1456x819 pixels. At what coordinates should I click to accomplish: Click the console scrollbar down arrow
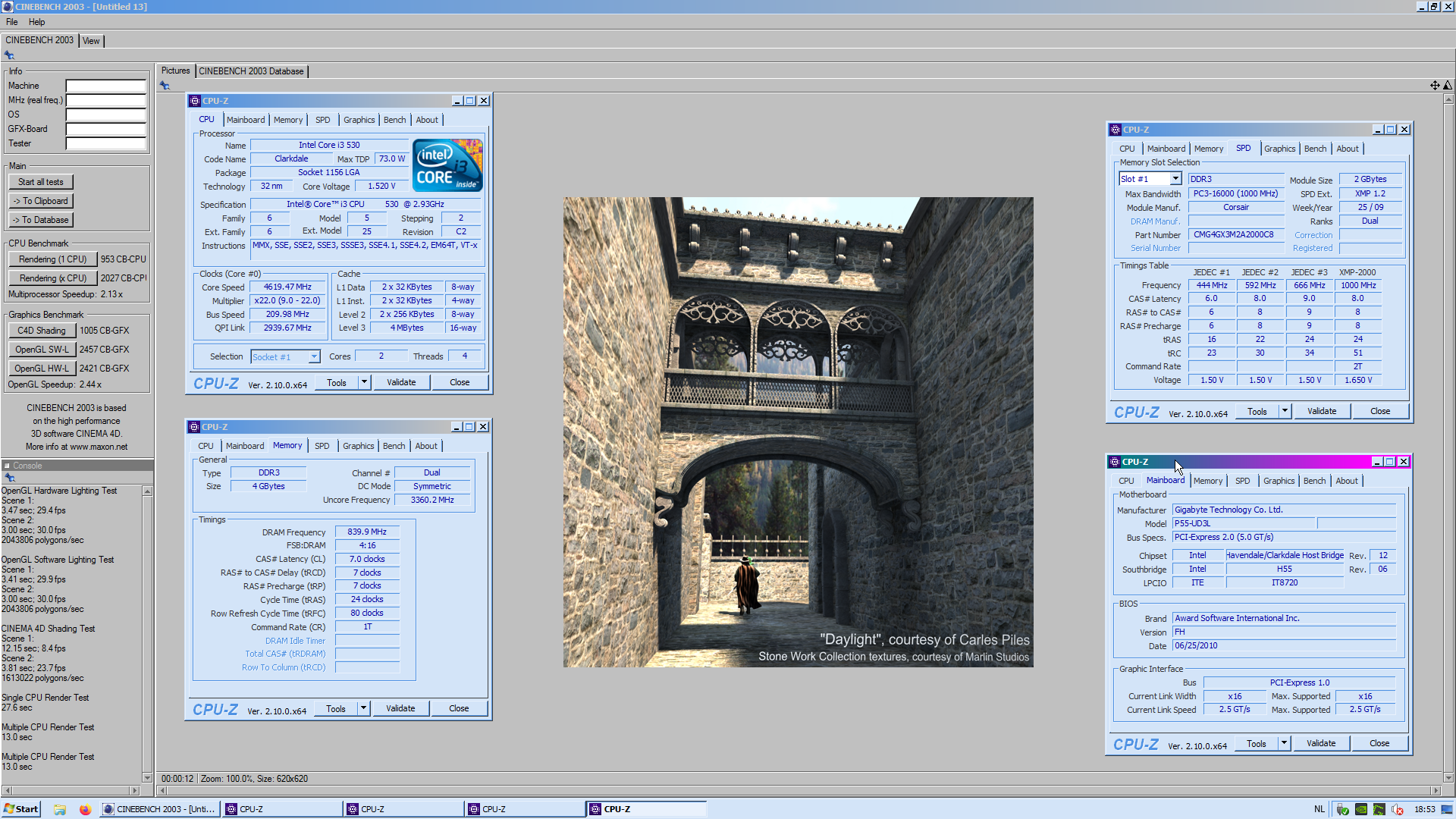pos(147,777)
